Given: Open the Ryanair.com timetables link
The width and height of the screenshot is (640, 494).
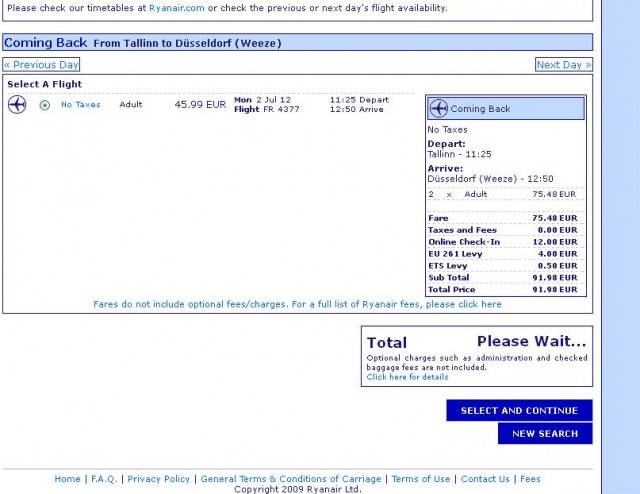Looking at the screenshot, I should click(x=176, y=8).
